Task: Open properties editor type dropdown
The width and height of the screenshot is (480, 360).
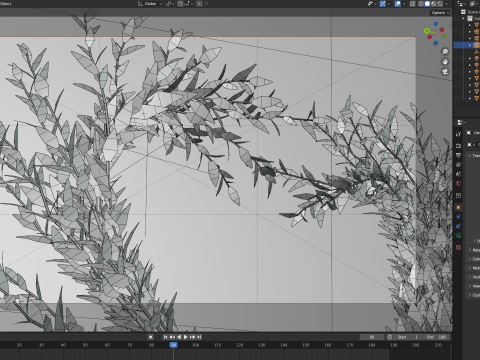Action: 461,122
